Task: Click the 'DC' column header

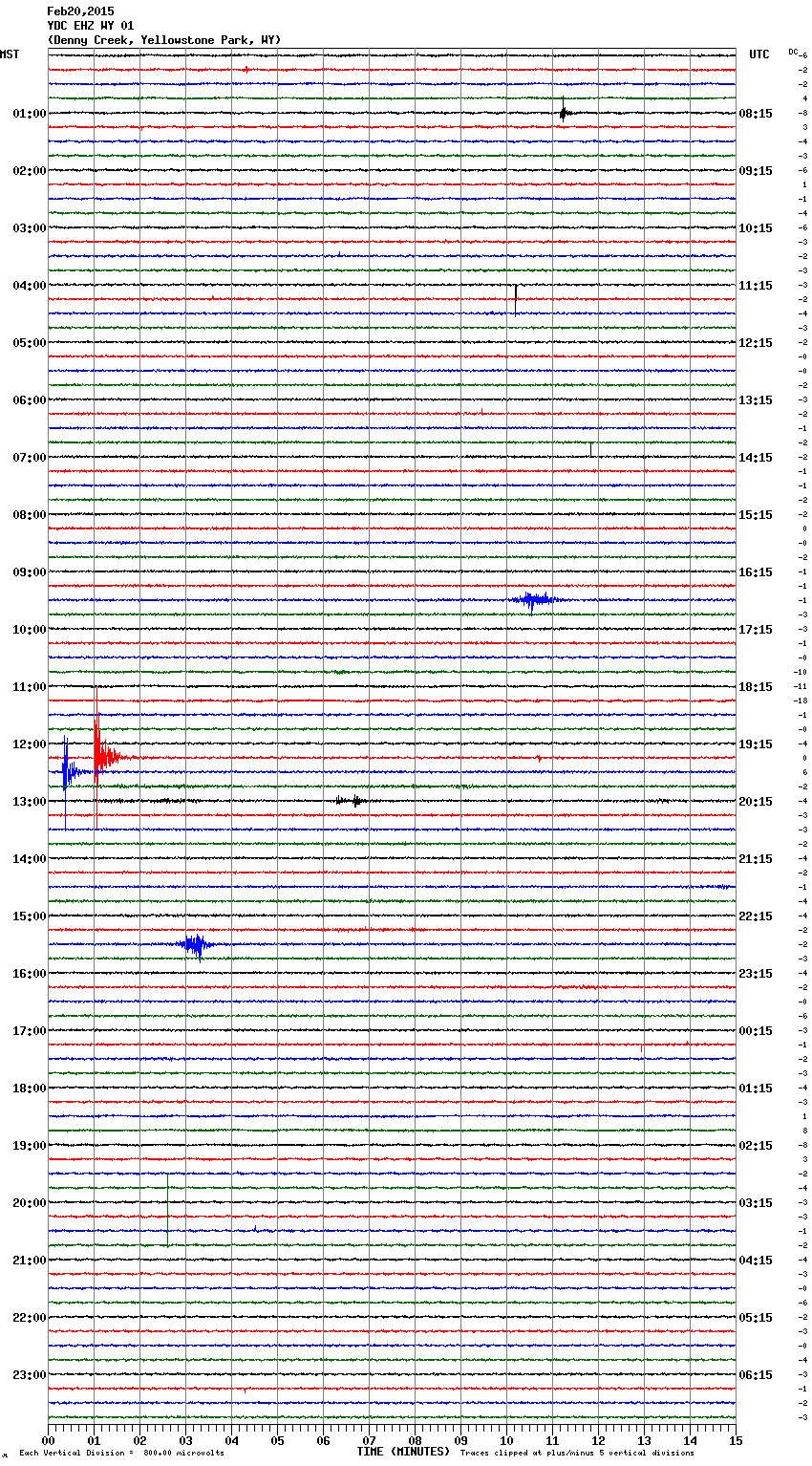Action: (x=793, y=52)
